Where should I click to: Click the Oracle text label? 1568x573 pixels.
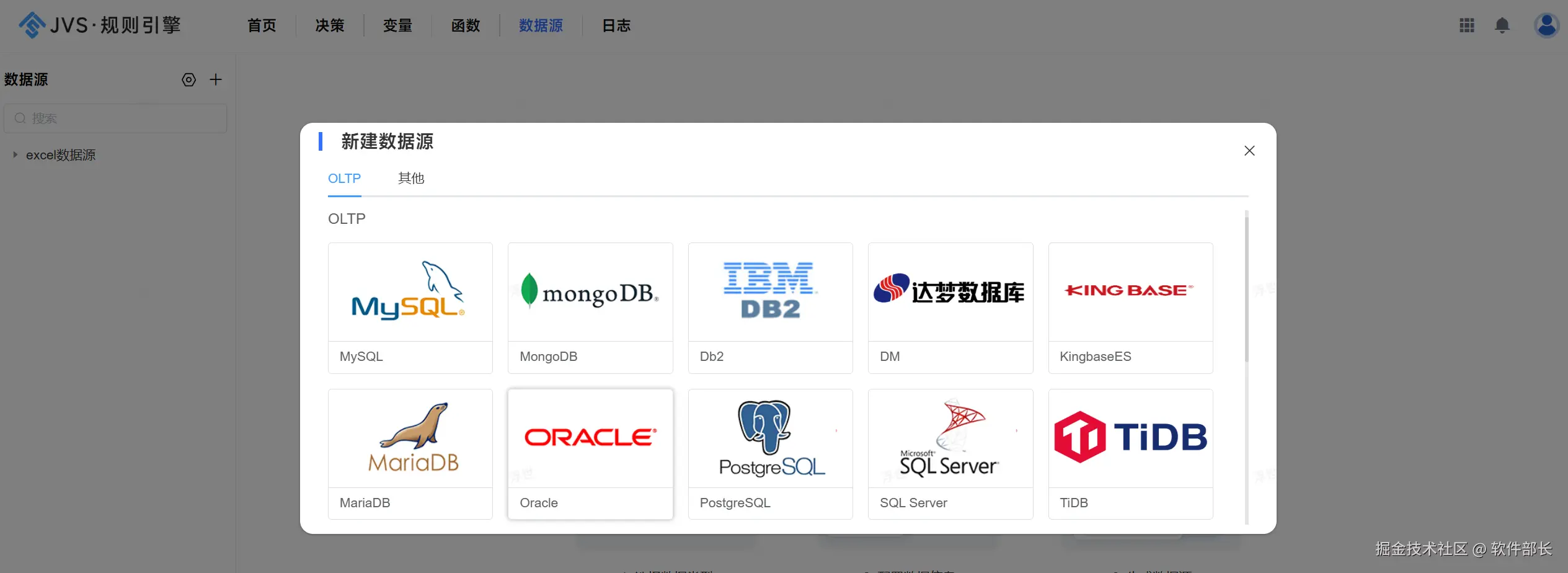[539, 503]
